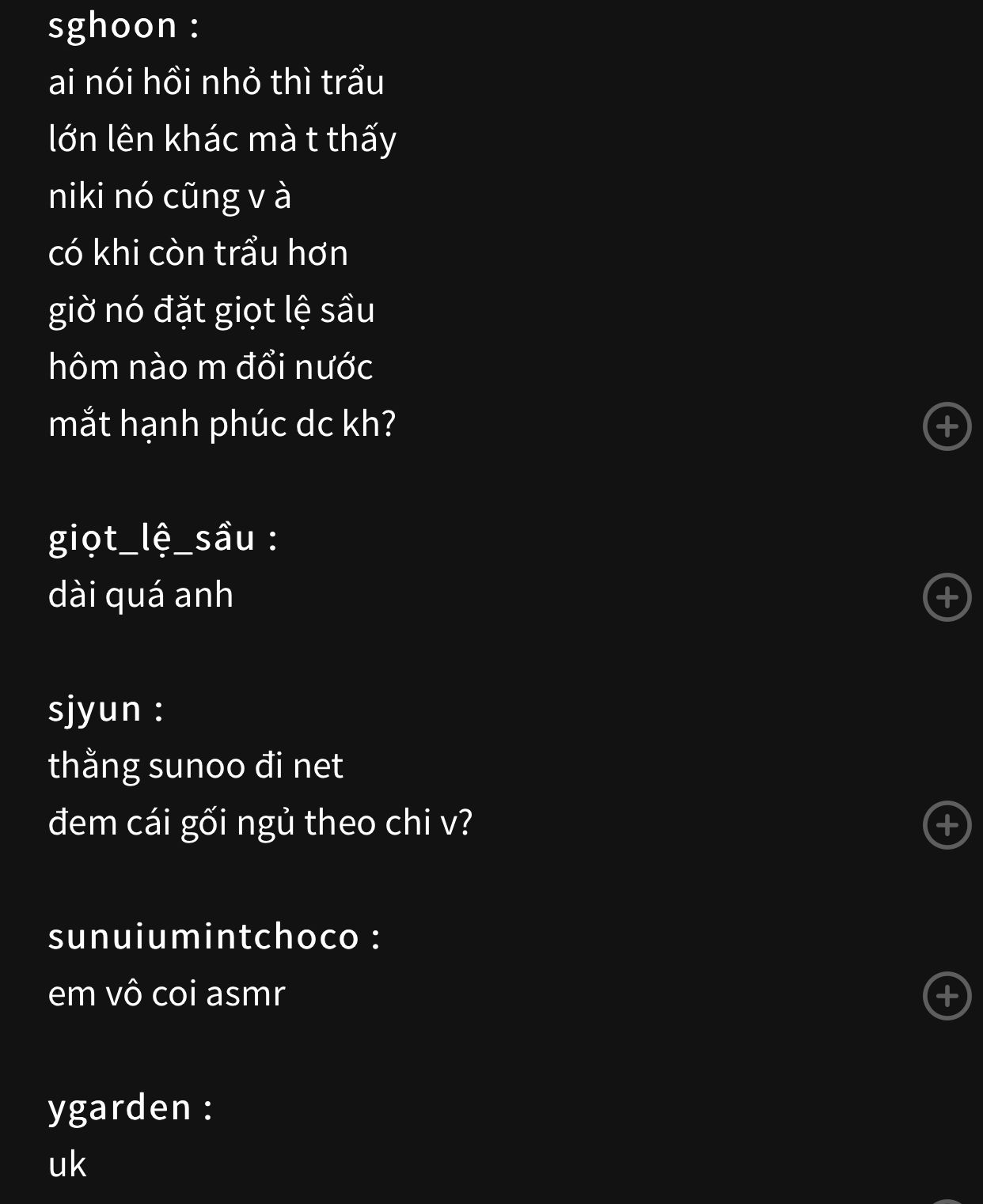Click the line "có khi còn trẩu hơn"
983x1204 pixels.
198,253
